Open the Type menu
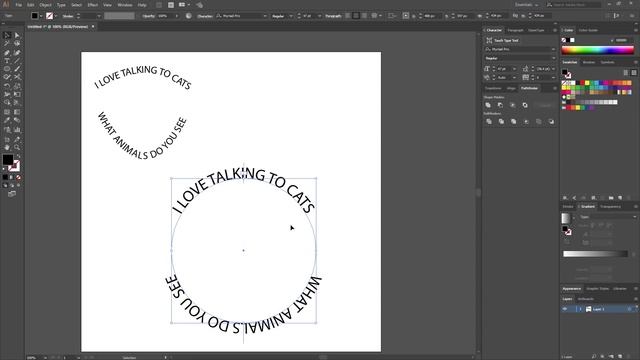This screenshot has width=640, height=360. [61, 5]
